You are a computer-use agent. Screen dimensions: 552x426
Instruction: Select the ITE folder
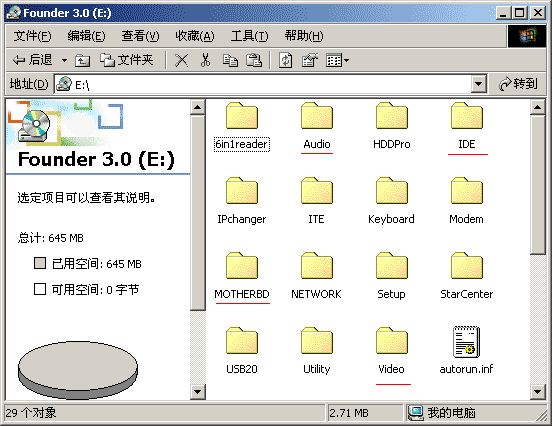pyautogui.click(x=316, y=201)
